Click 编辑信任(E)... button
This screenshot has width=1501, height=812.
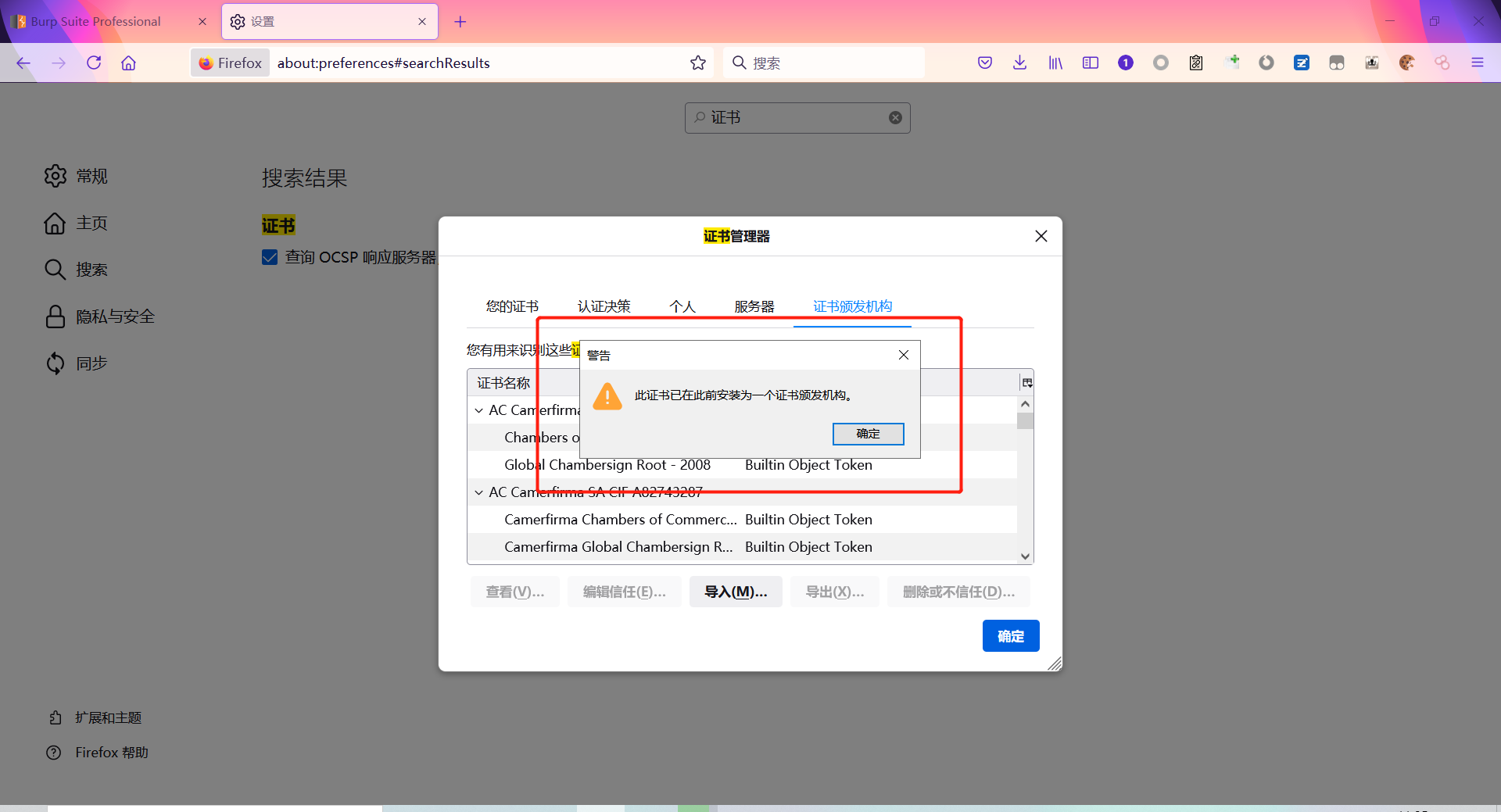624,592
